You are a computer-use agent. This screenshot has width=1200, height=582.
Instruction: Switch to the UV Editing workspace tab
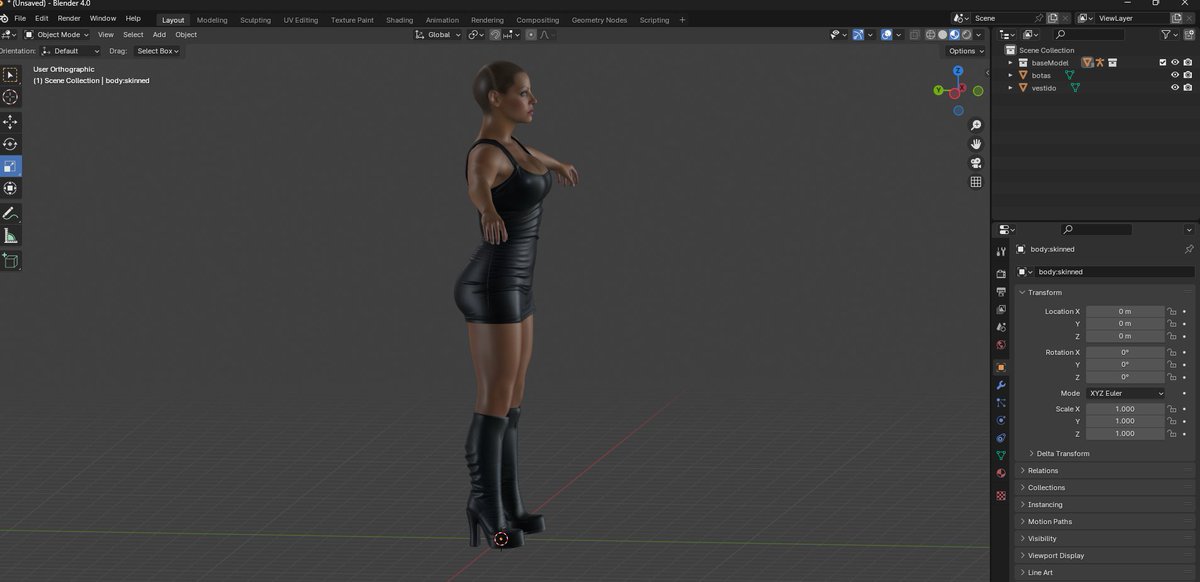click(300, 20)
